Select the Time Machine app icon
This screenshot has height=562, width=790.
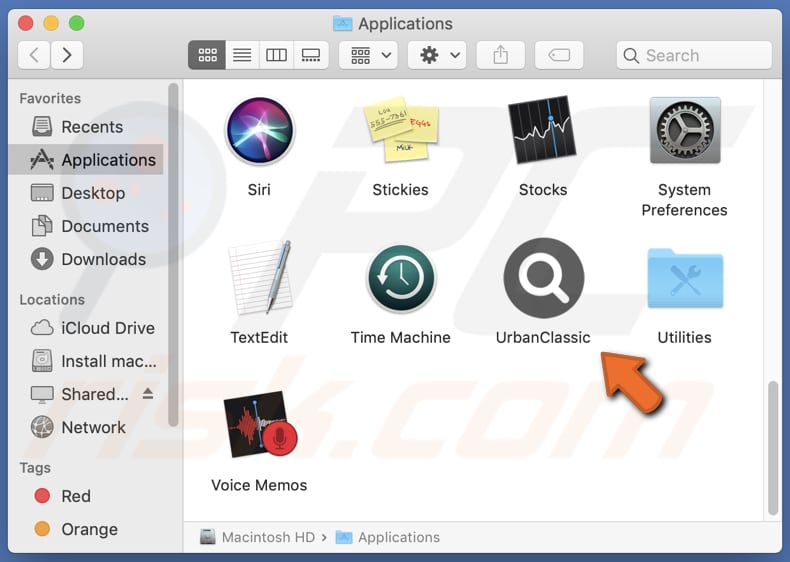click(401, 278)
